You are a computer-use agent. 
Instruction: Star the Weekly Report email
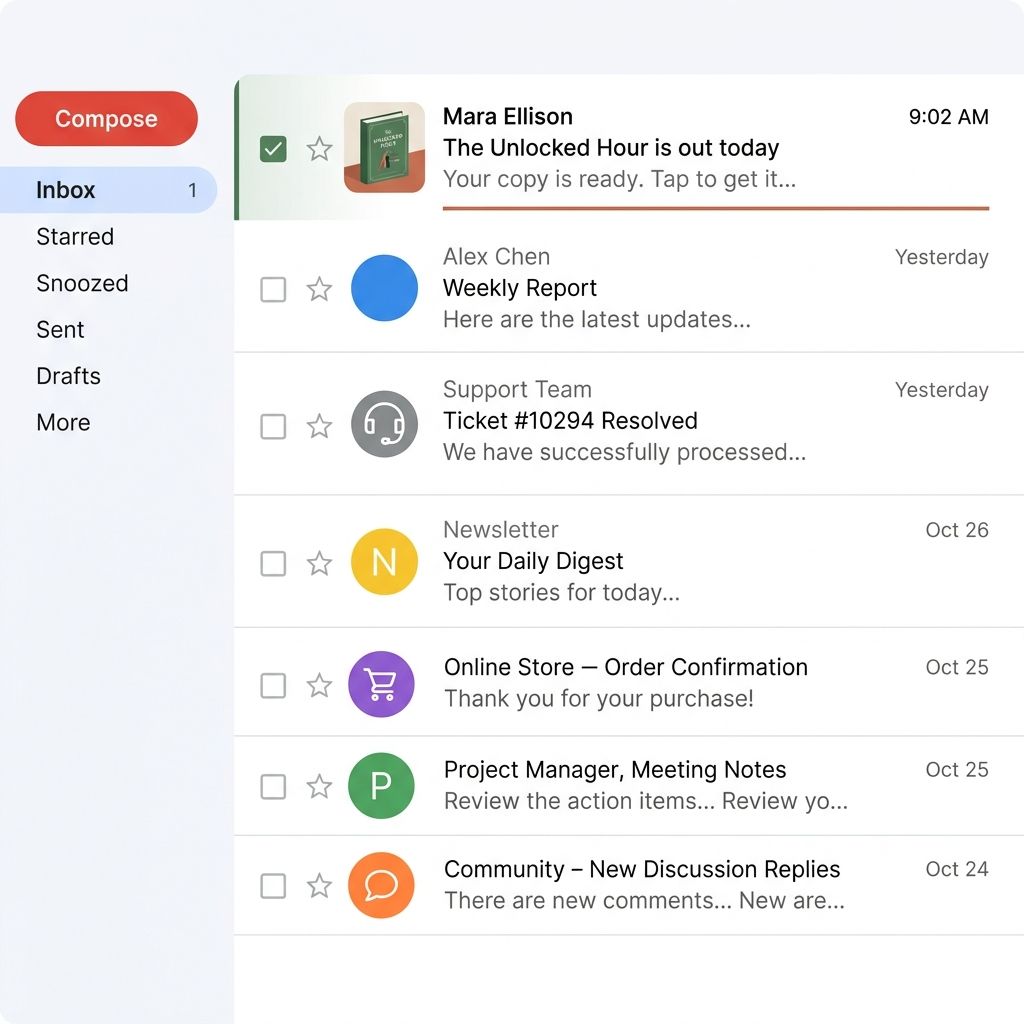(x=319, y=289)
